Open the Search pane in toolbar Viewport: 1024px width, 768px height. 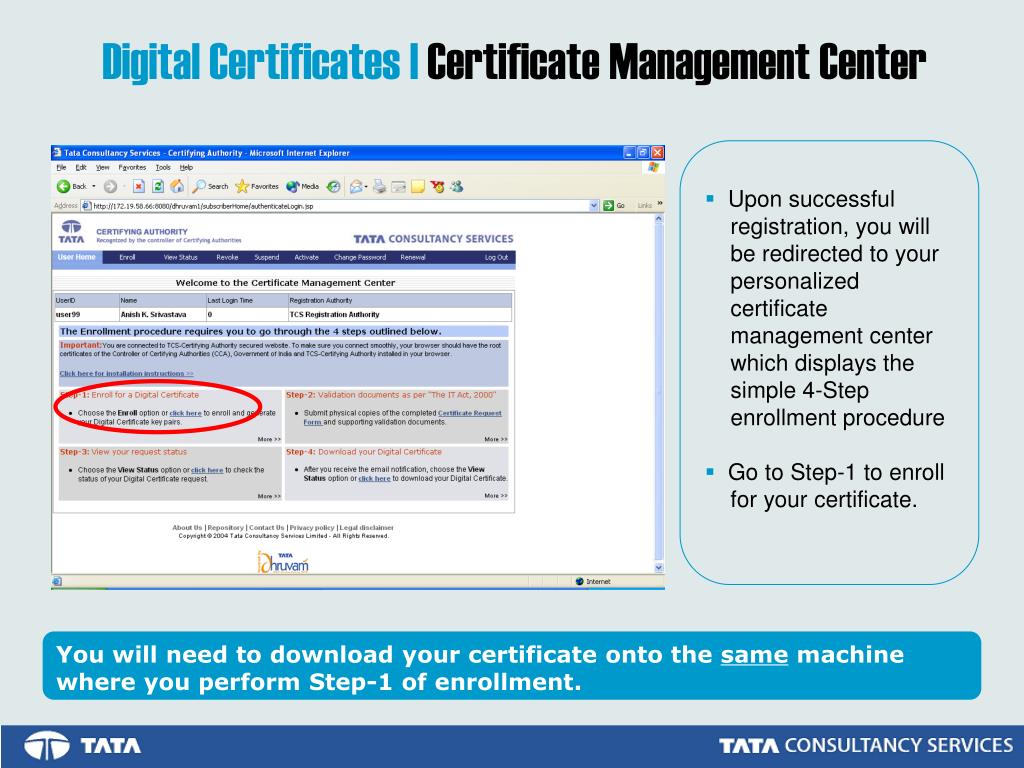click(210, 187)
